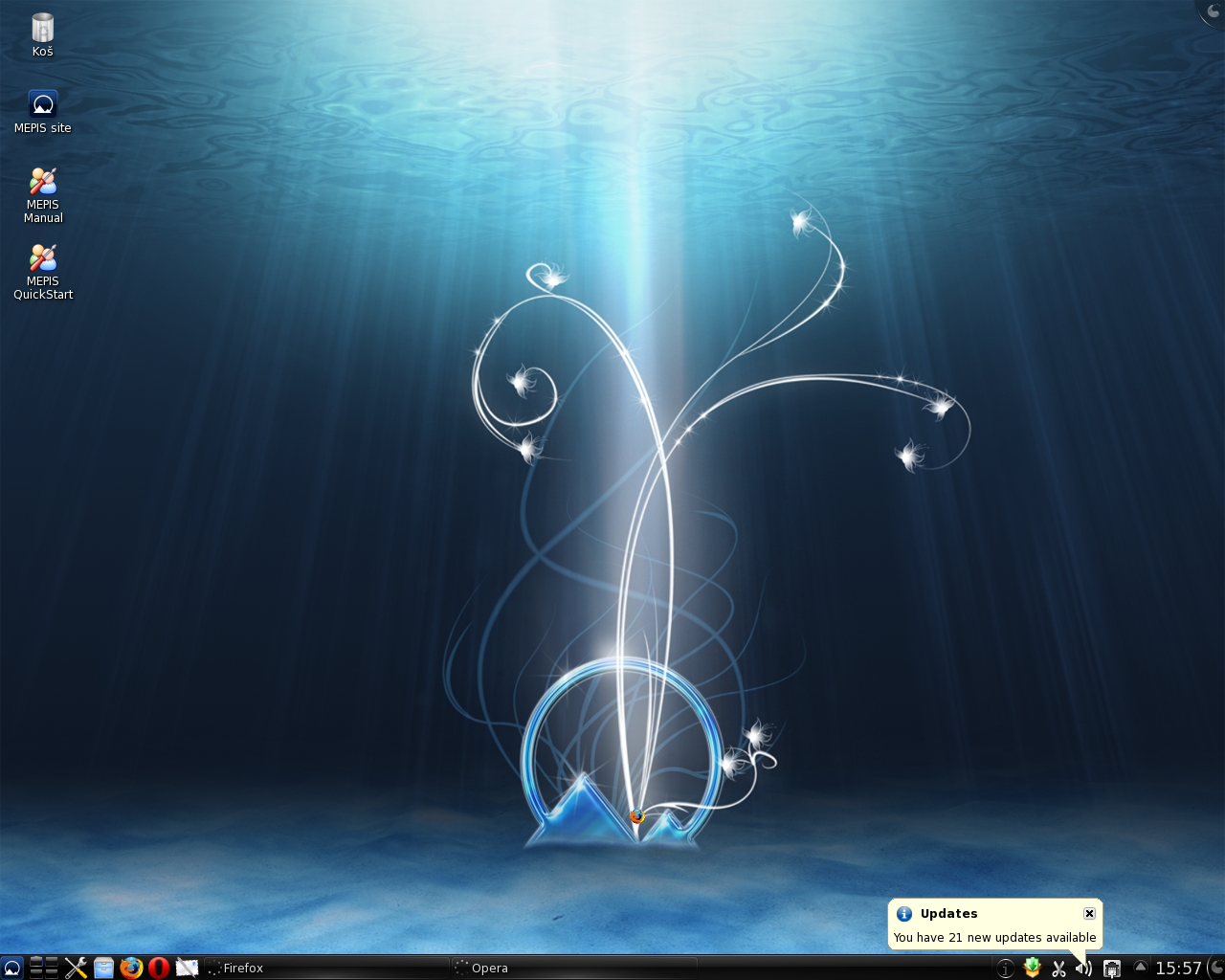
Task: Launch Opera from the panel quicklaunch
Action: tap(159, 968)
